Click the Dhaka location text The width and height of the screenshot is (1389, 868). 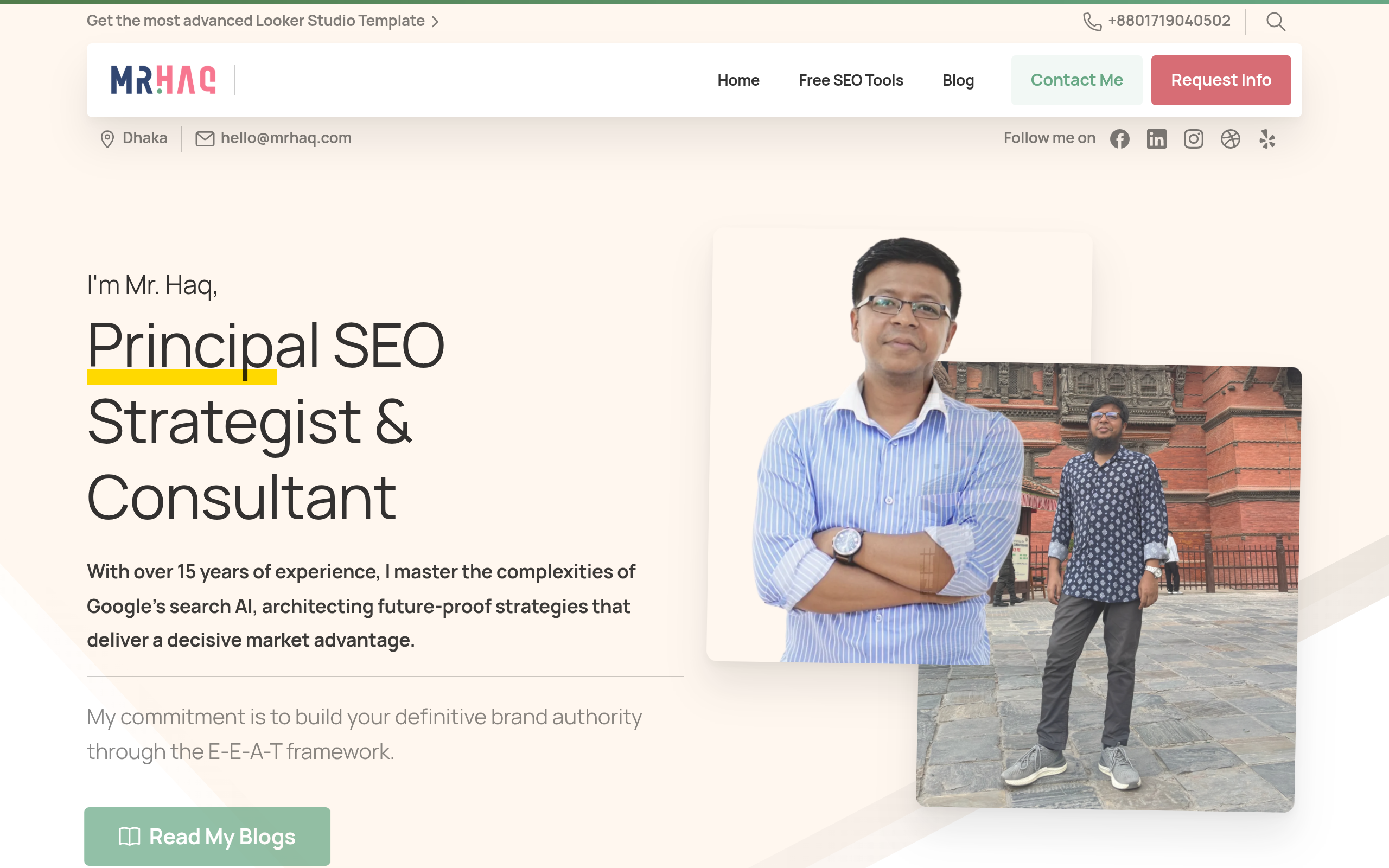[x=145, y=138]
